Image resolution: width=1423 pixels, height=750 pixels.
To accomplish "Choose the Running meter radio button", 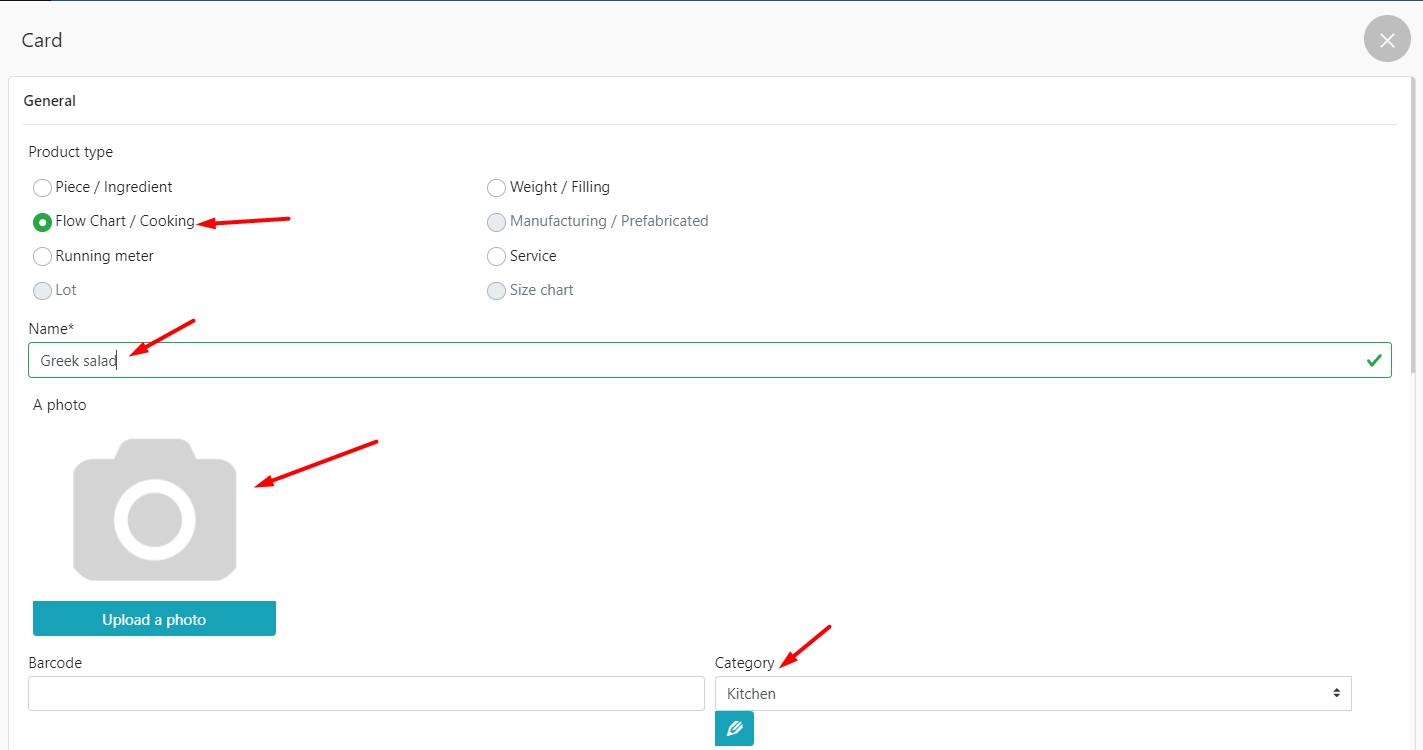I will 42,257.
